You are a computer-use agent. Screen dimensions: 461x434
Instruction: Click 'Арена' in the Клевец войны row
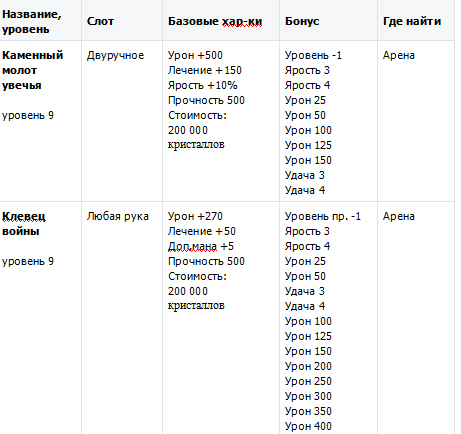tap(399, 216)
